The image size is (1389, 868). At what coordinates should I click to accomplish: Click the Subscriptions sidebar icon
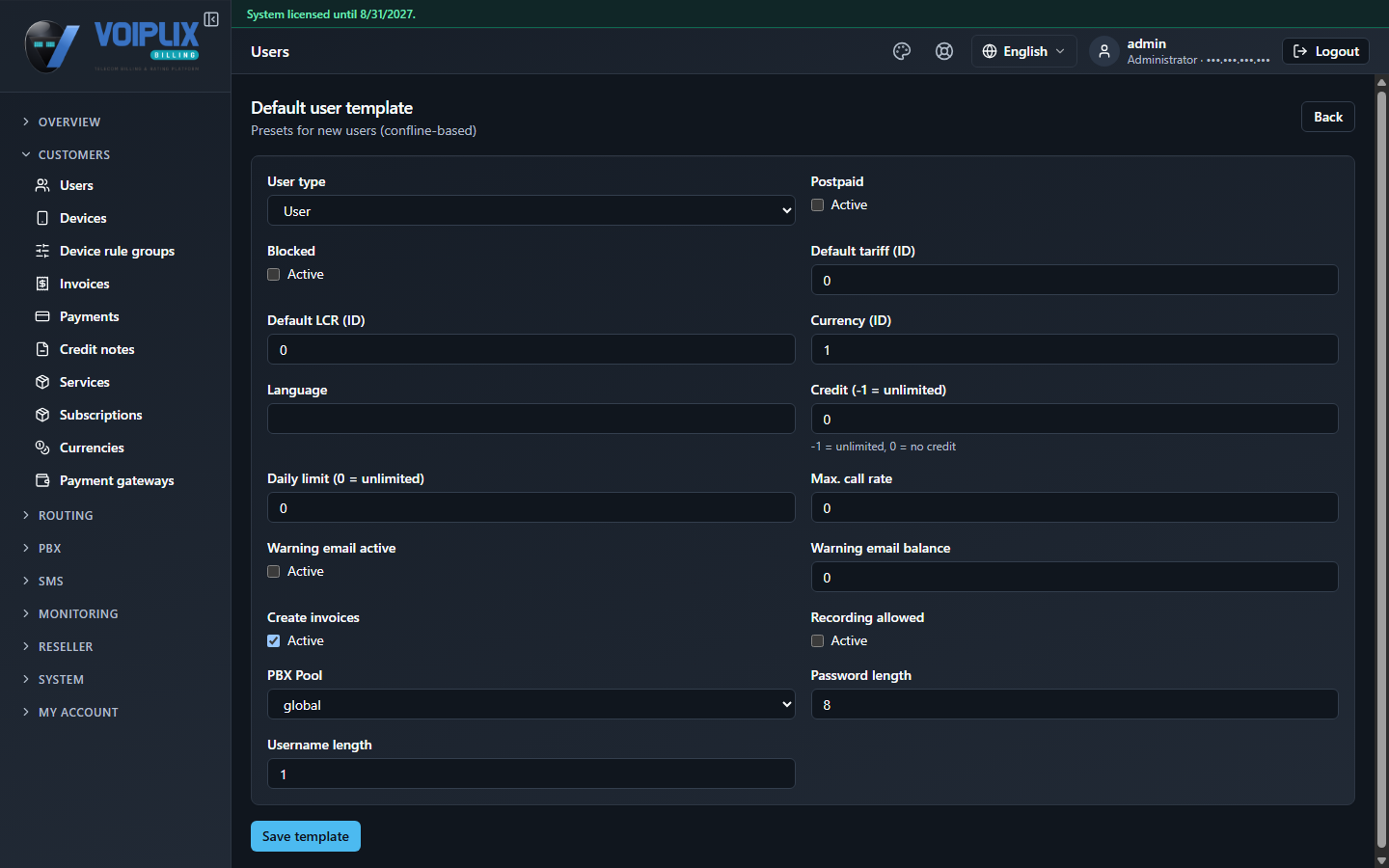tap(42, 415)
